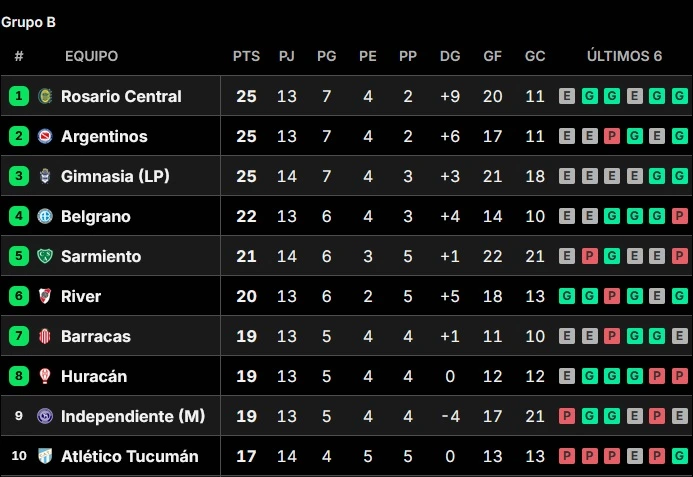Click the Sarmiento green shield crest

click(x=45, y=256)
